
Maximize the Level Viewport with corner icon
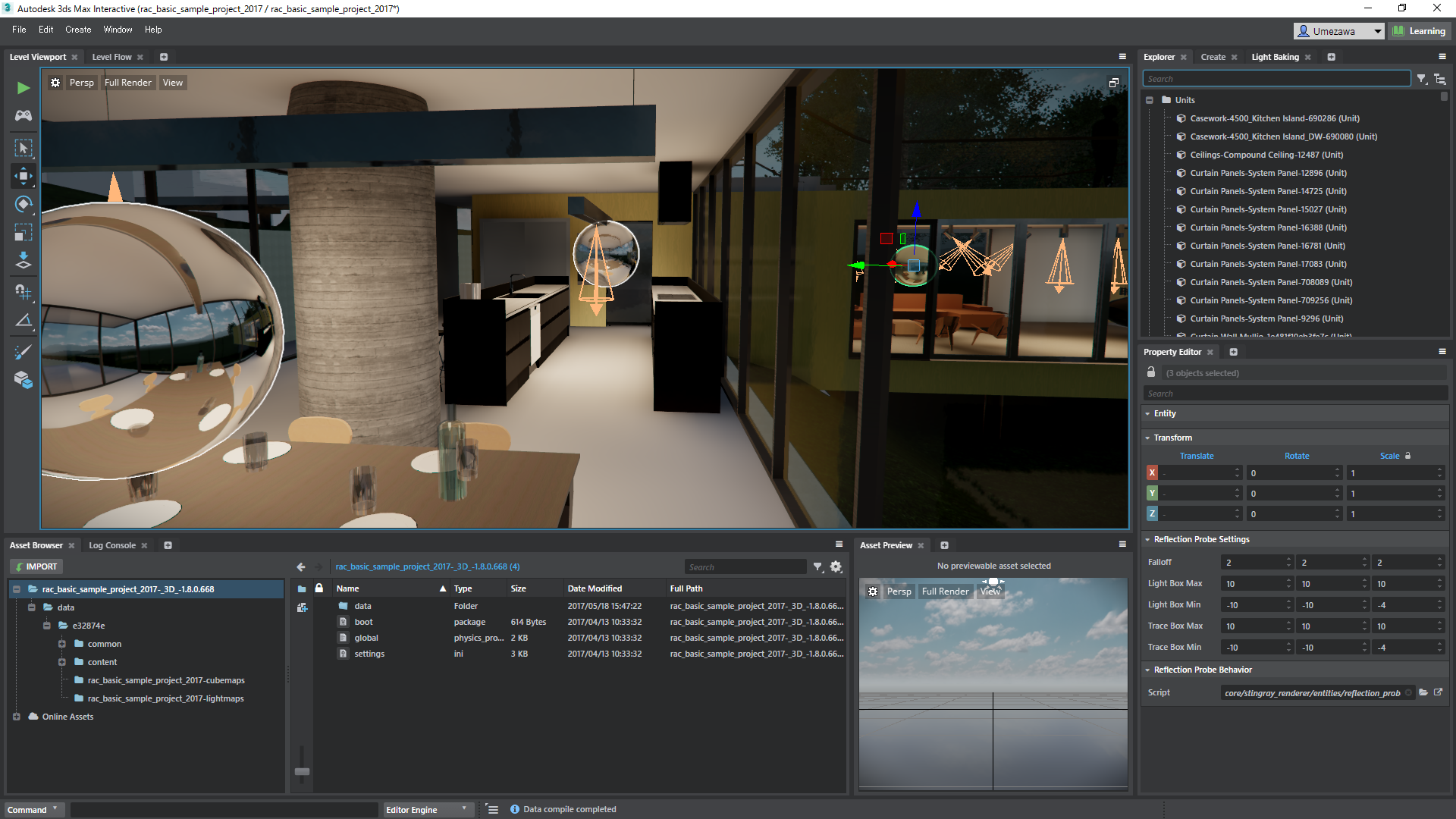coord(1113,83)
